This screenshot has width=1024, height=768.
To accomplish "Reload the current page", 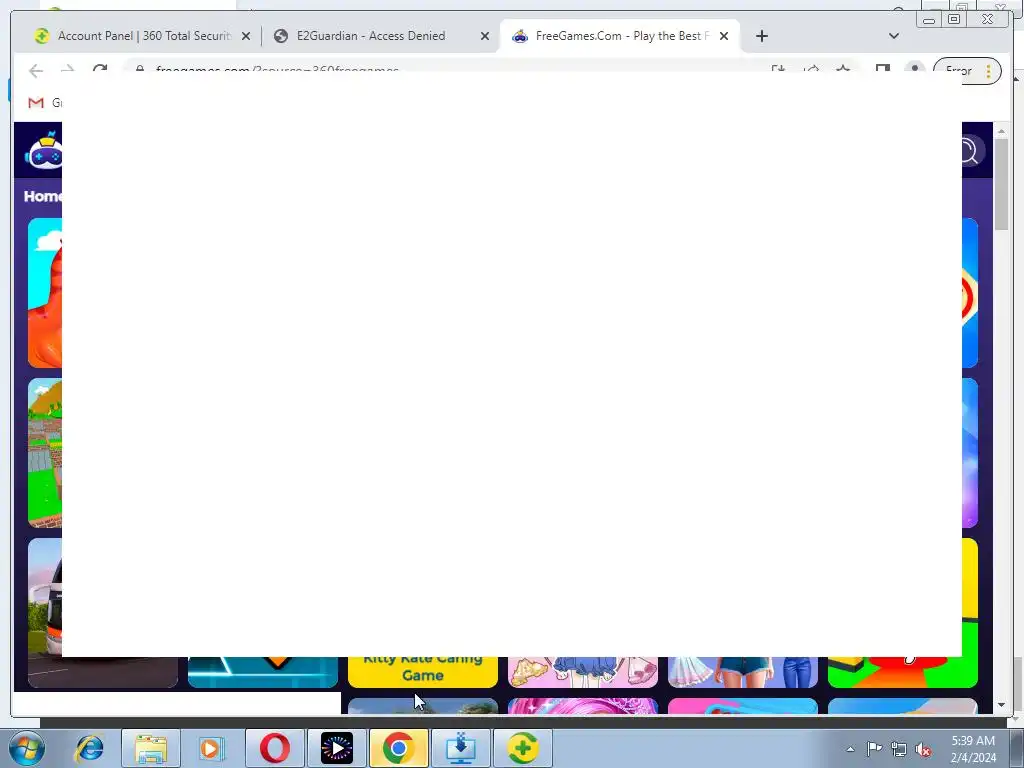I will click(x=99, y=70).
